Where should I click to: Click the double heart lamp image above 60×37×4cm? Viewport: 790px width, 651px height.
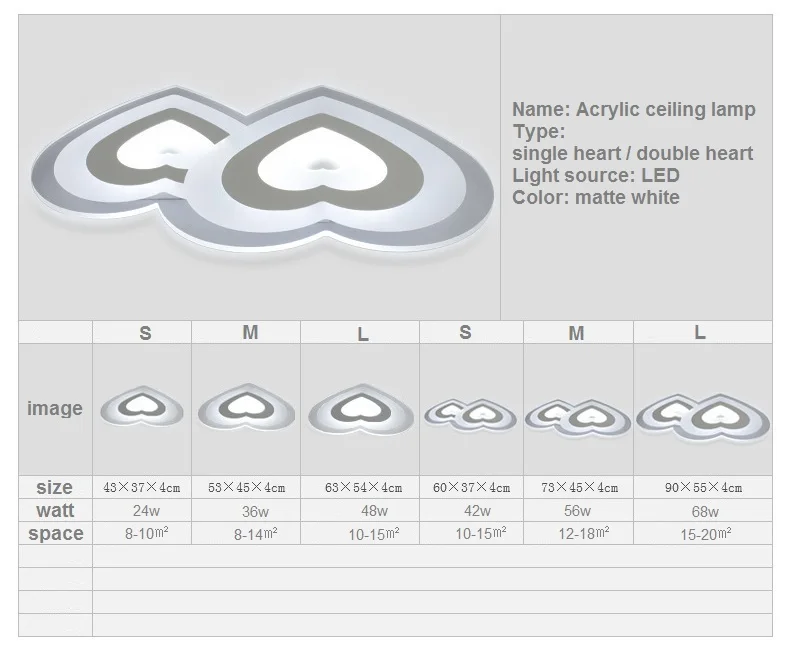coord(470,415)
